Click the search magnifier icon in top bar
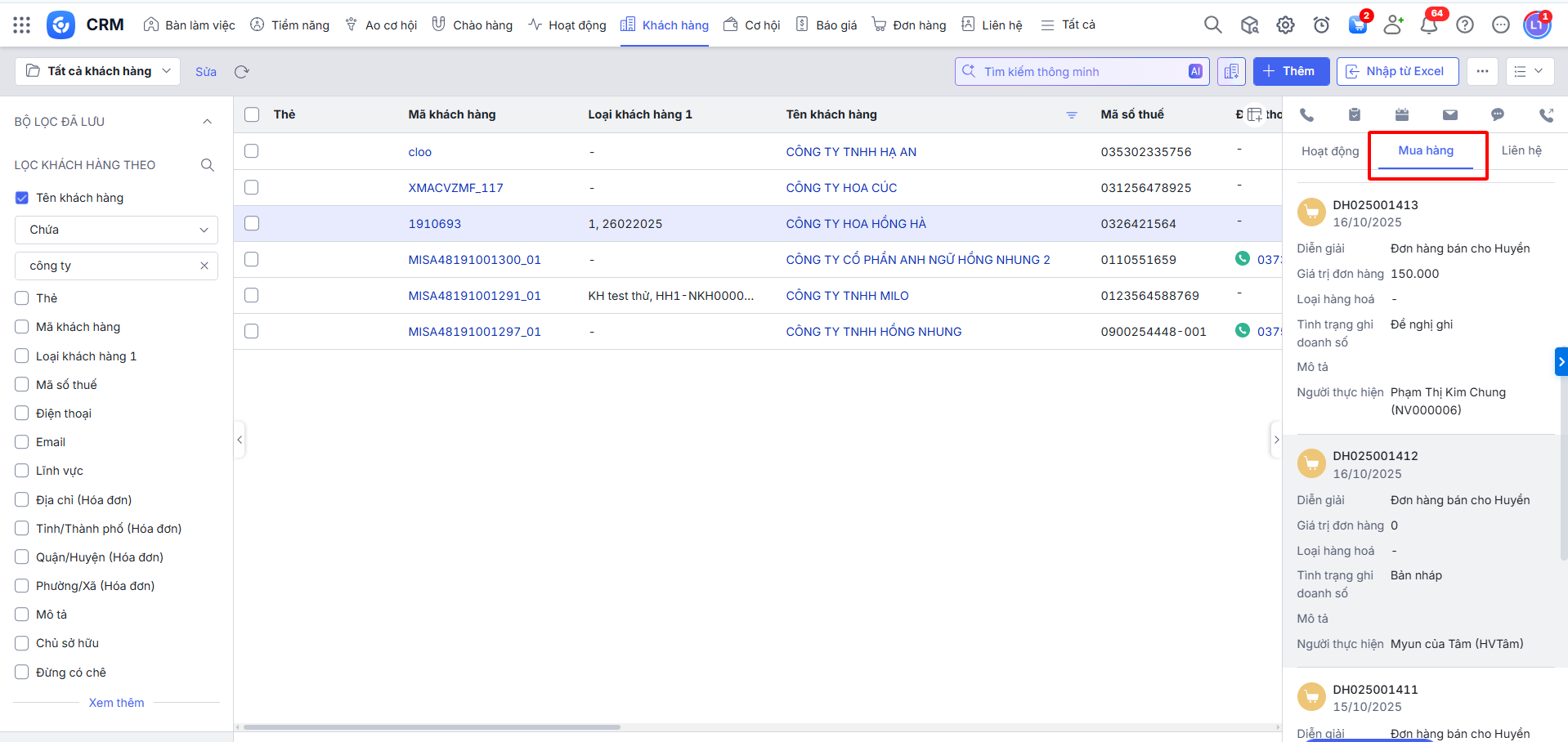Screen dimensions: 1568x742 click(1212, 25)
